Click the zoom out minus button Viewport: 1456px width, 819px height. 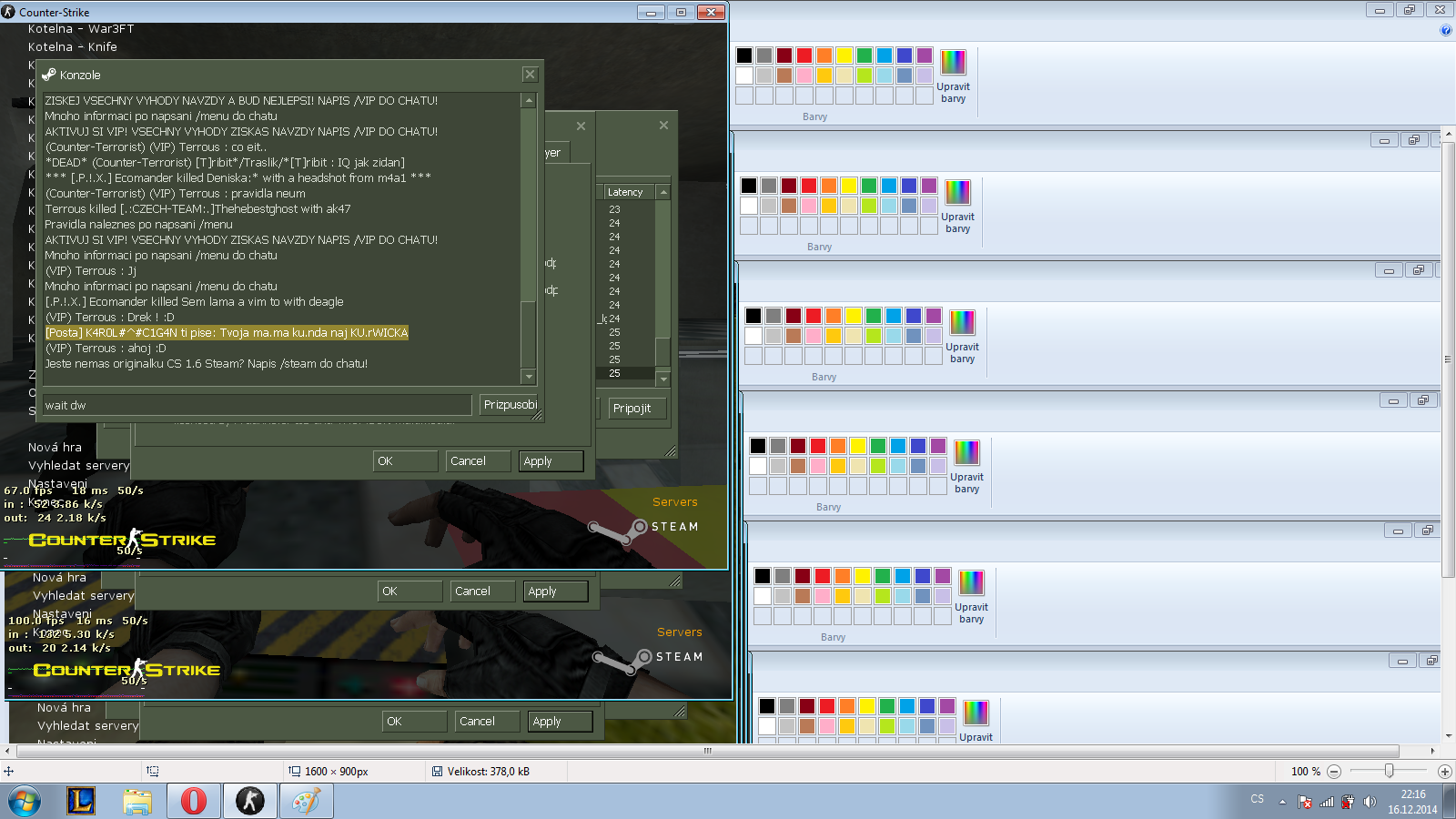coord(1334,772)
